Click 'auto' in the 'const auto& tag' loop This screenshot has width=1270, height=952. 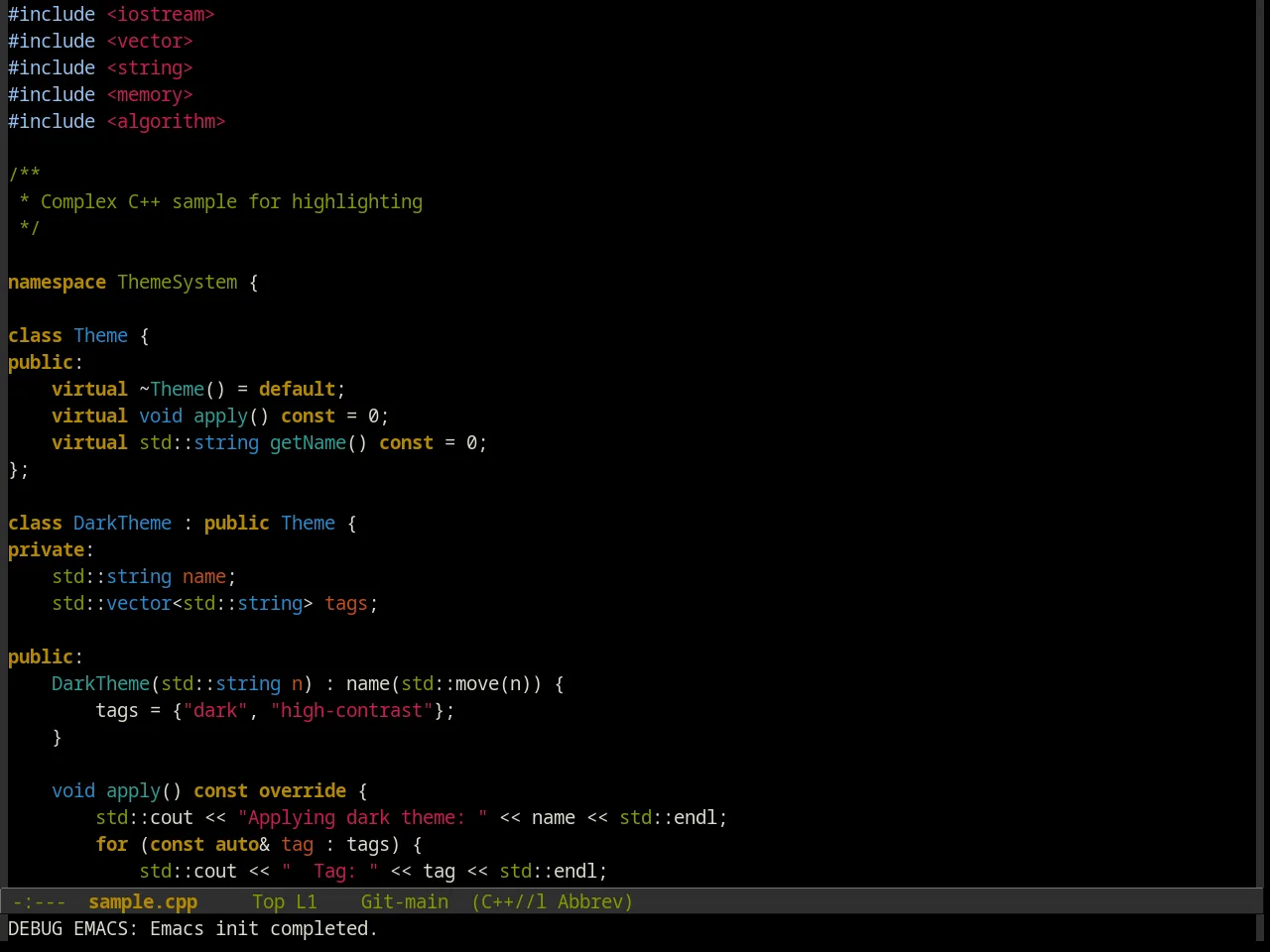click(x=237, y=844)
